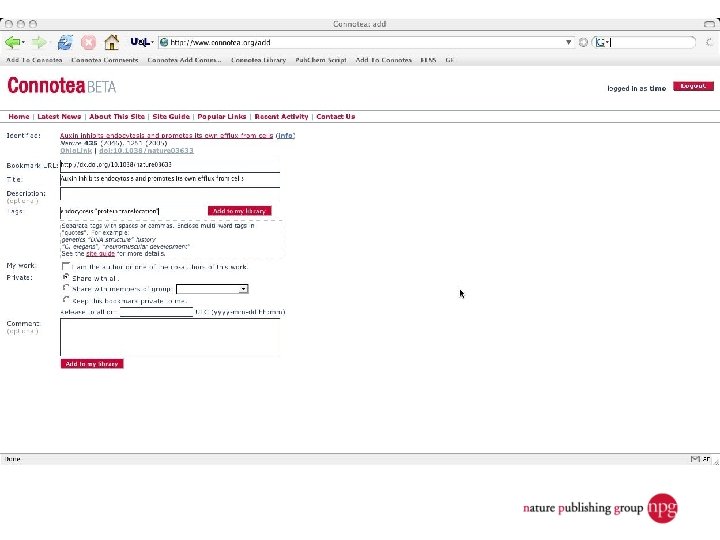This screenshot has height=540, width=720.
Task: Open the group selection dropdown
Action: click(212, 289)
